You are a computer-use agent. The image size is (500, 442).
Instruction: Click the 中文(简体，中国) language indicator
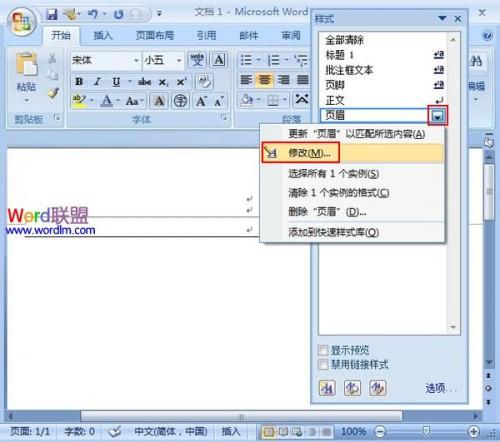(171, 431)
